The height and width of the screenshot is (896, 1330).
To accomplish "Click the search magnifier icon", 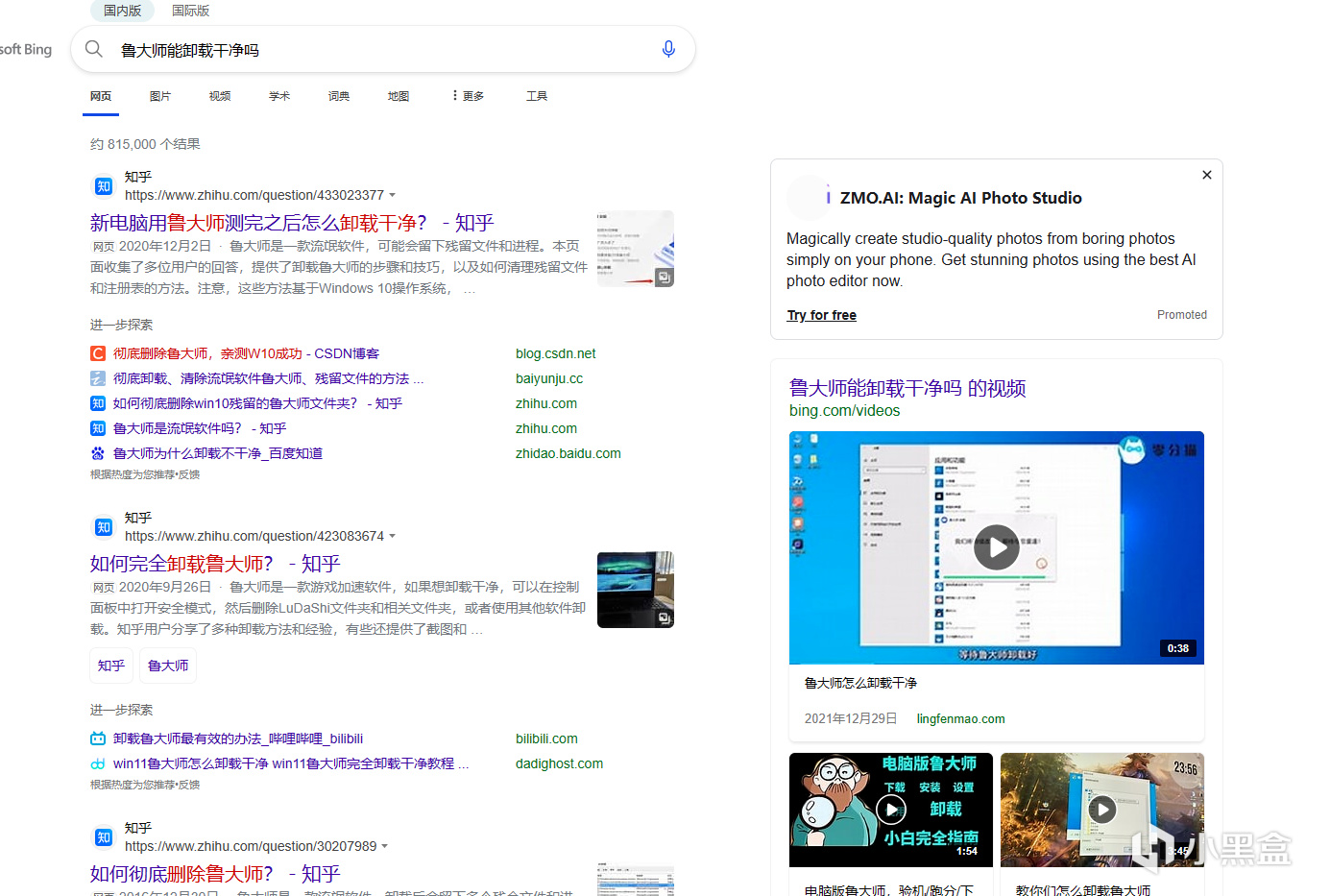I will (93, 49).
